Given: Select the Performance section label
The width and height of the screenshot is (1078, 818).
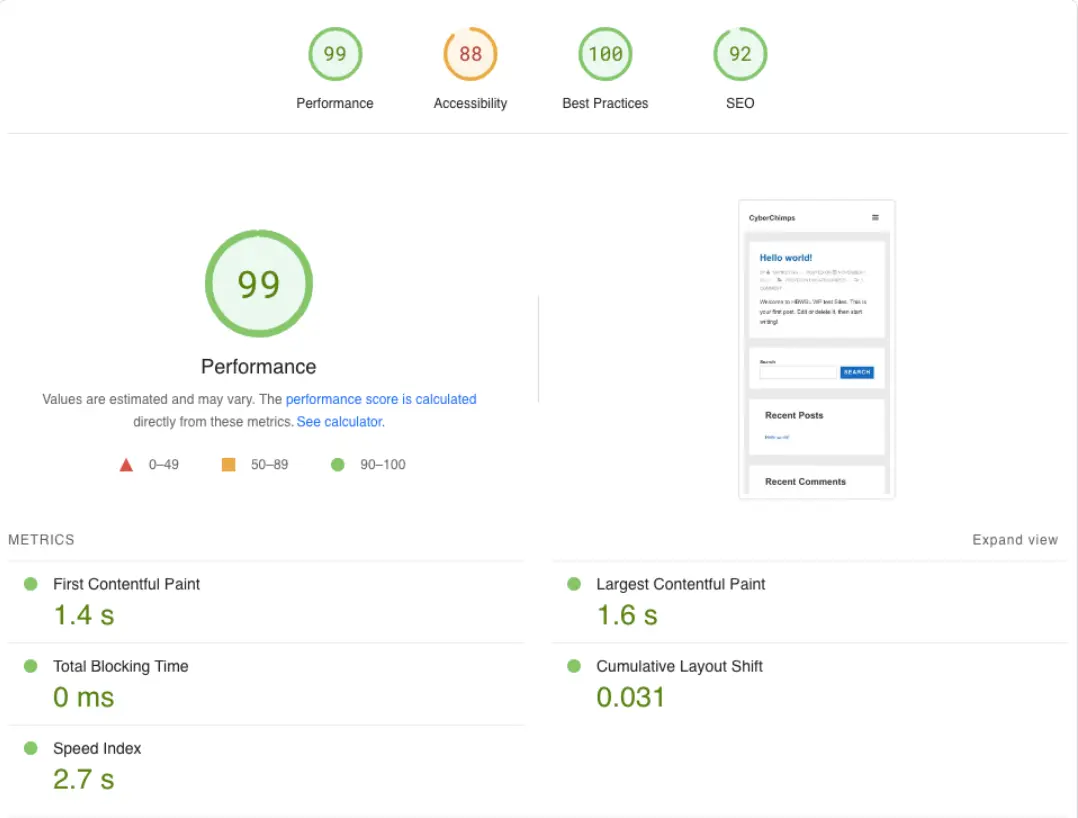Looking at the screenshot, I should tap(335, 103).
